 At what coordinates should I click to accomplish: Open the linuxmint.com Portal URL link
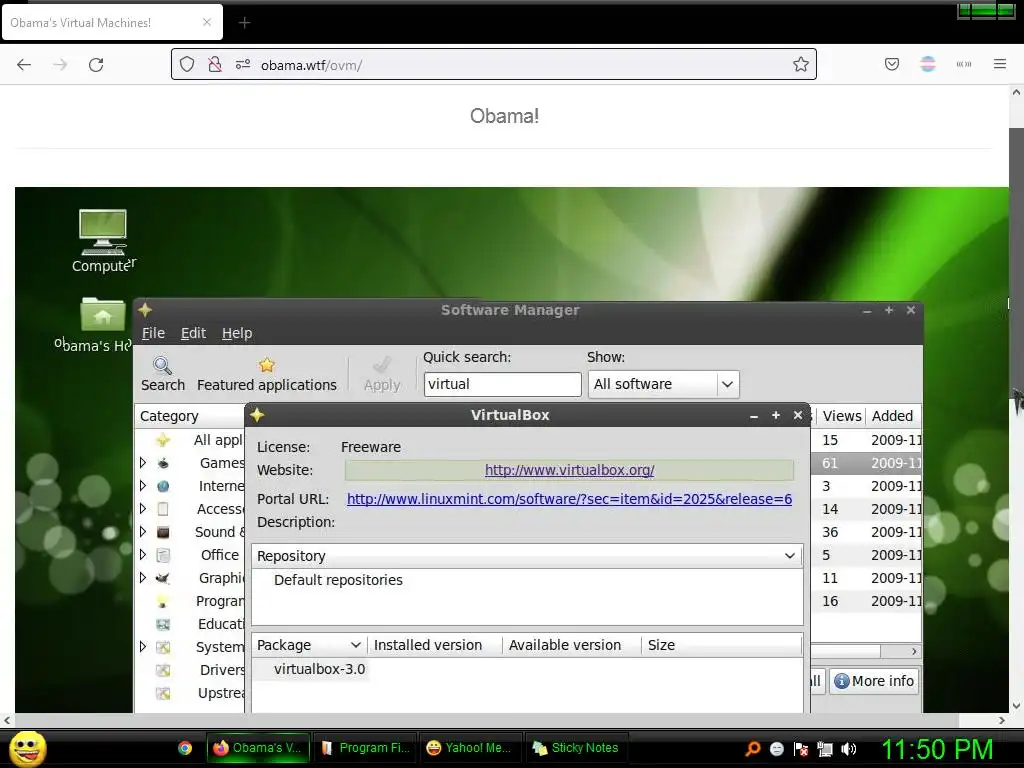(x=569, y=499)
